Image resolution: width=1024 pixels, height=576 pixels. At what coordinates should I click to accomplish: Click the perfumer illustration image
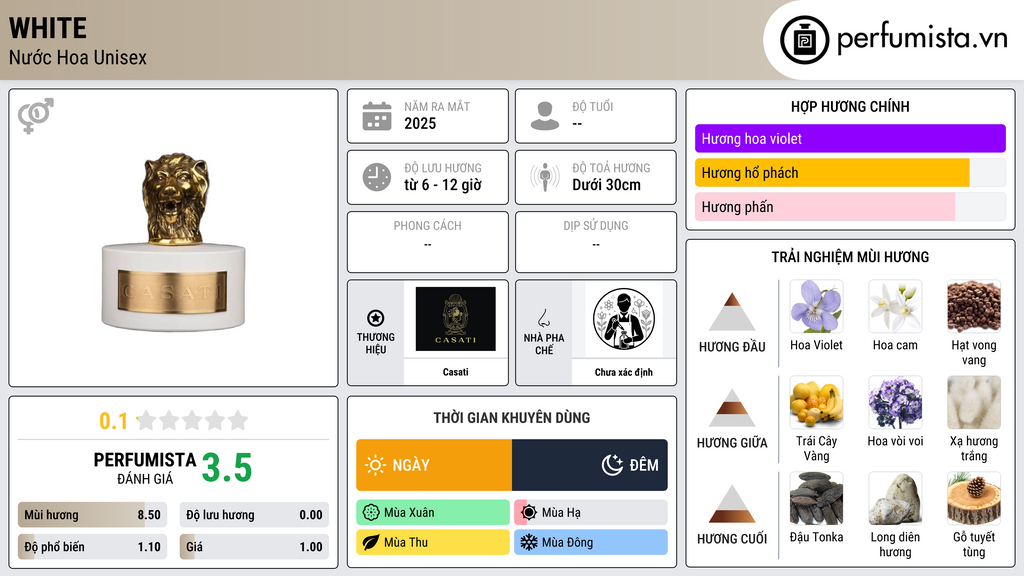click(x=624, y=319)
